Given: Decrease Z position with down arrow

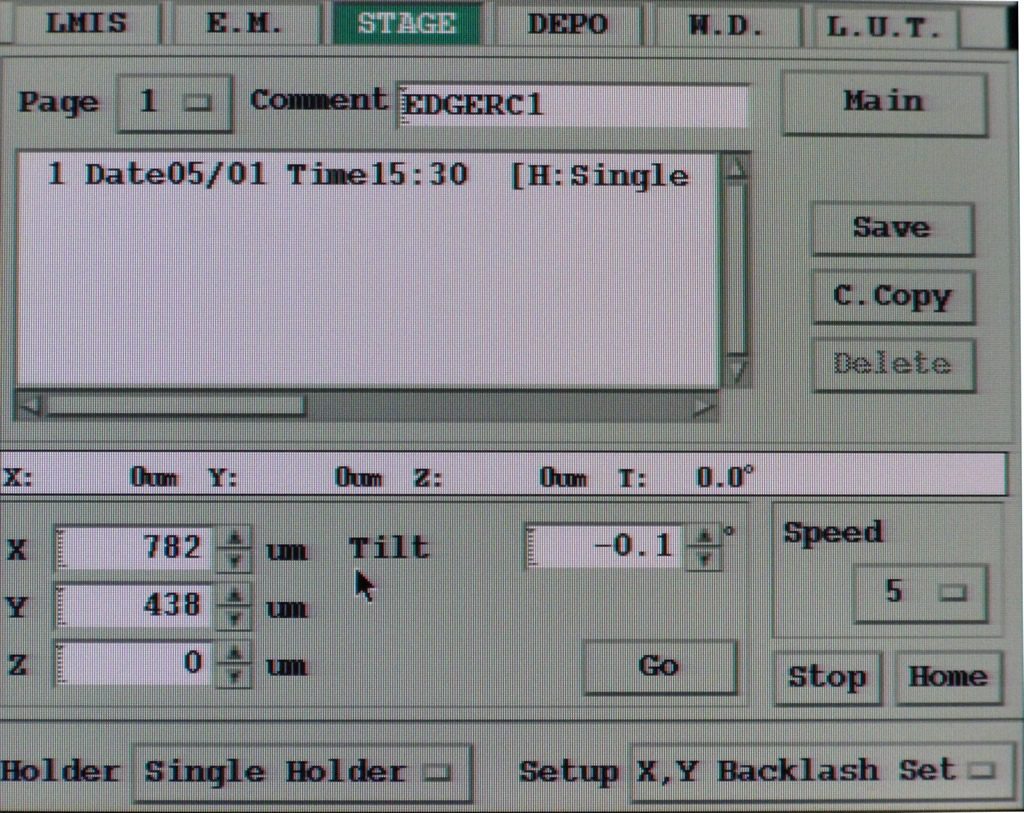Looking at the screenshot, I should pos(235,676).
